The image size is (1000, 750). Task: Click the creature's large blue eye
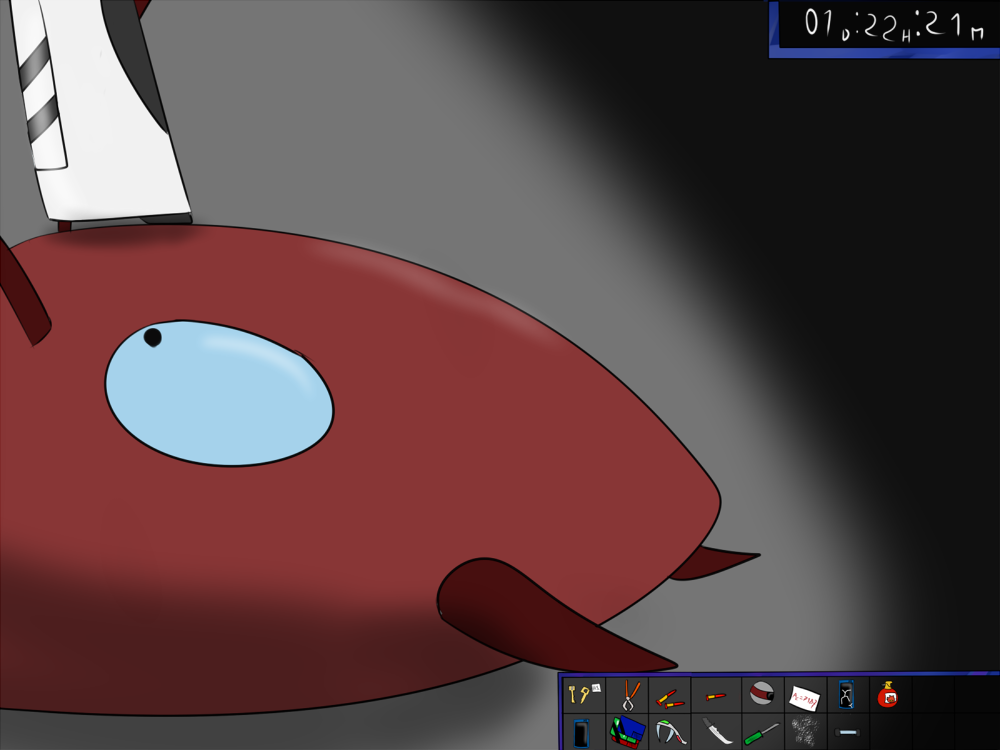click(x=220, y=393)
